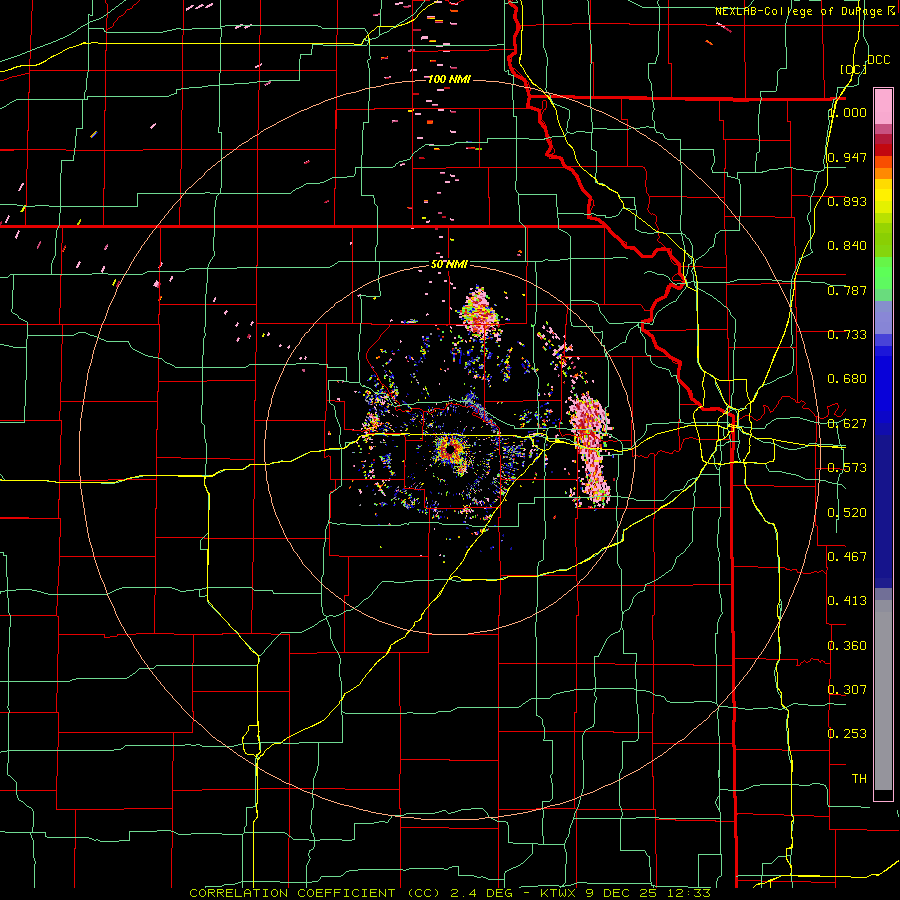
Task: Click the TH threshold label in legend
Action: (859, 779)
